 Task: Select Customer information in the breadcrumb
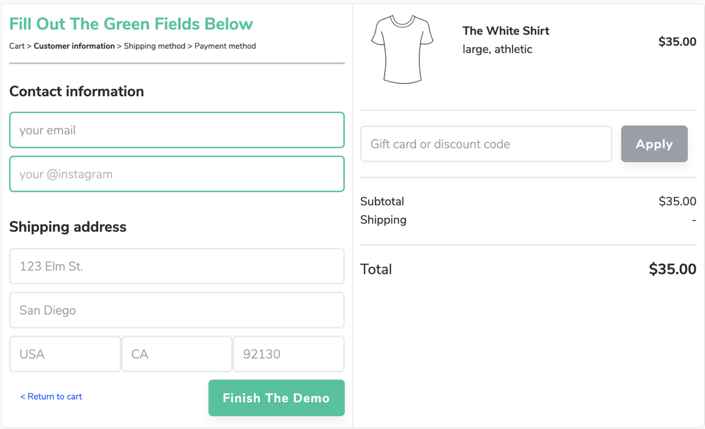pyautogui.click(x=74, y=46)
